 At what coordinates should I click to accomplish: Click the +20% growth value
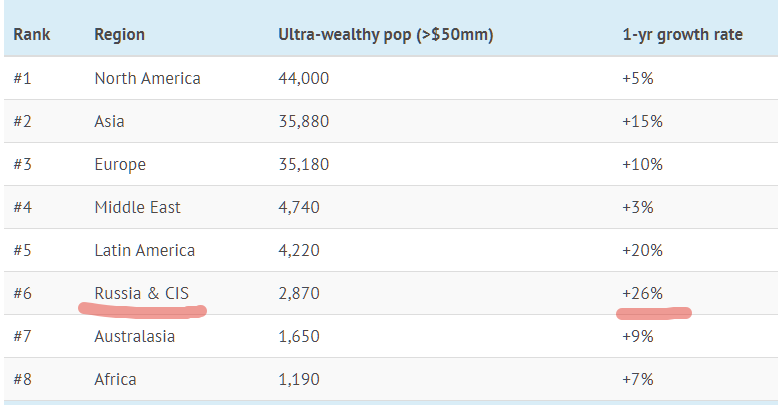(x=642, y=250)
